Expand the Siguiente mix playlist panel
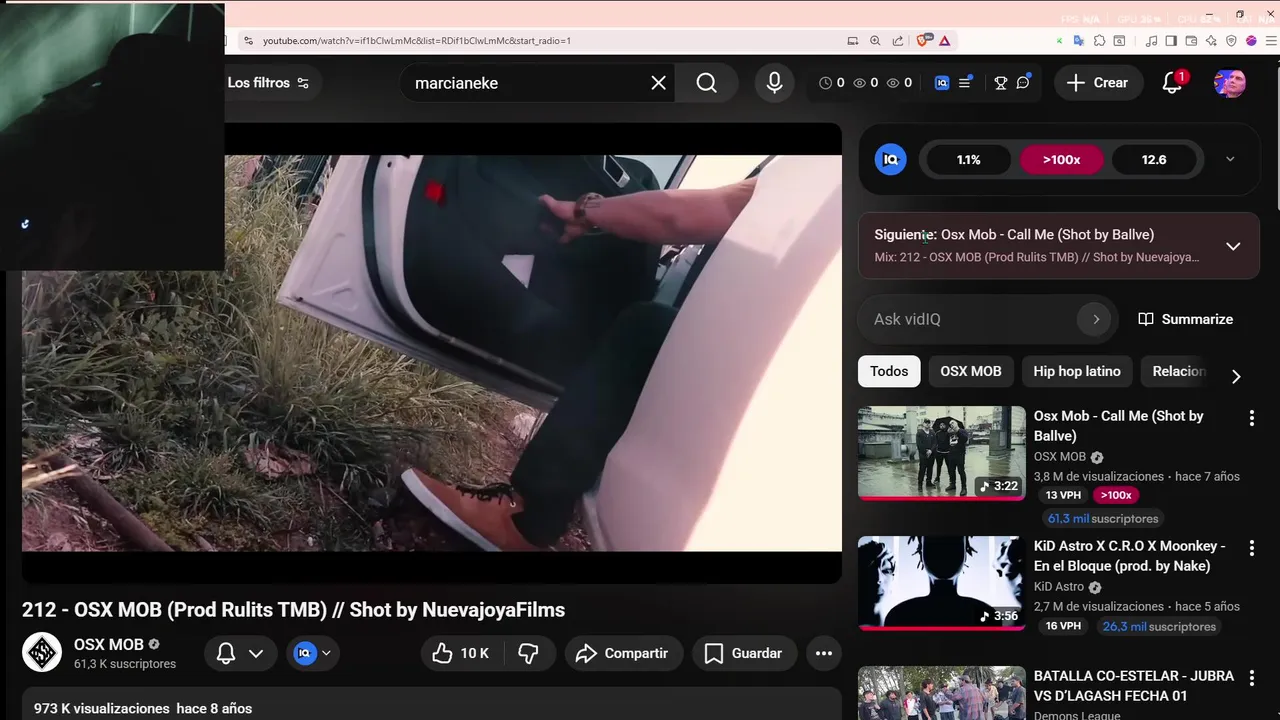The height and width of the screenshot is (720, 1280). [x=1233, y=246]
